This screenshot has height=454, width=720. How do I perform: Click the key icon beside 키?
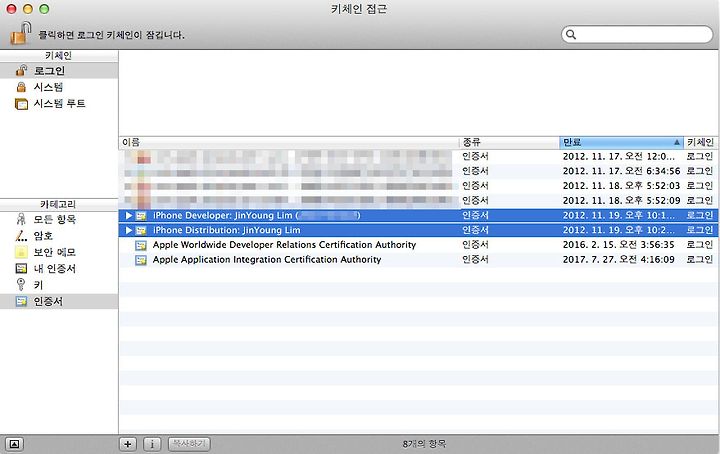click(x=21, y=285)
